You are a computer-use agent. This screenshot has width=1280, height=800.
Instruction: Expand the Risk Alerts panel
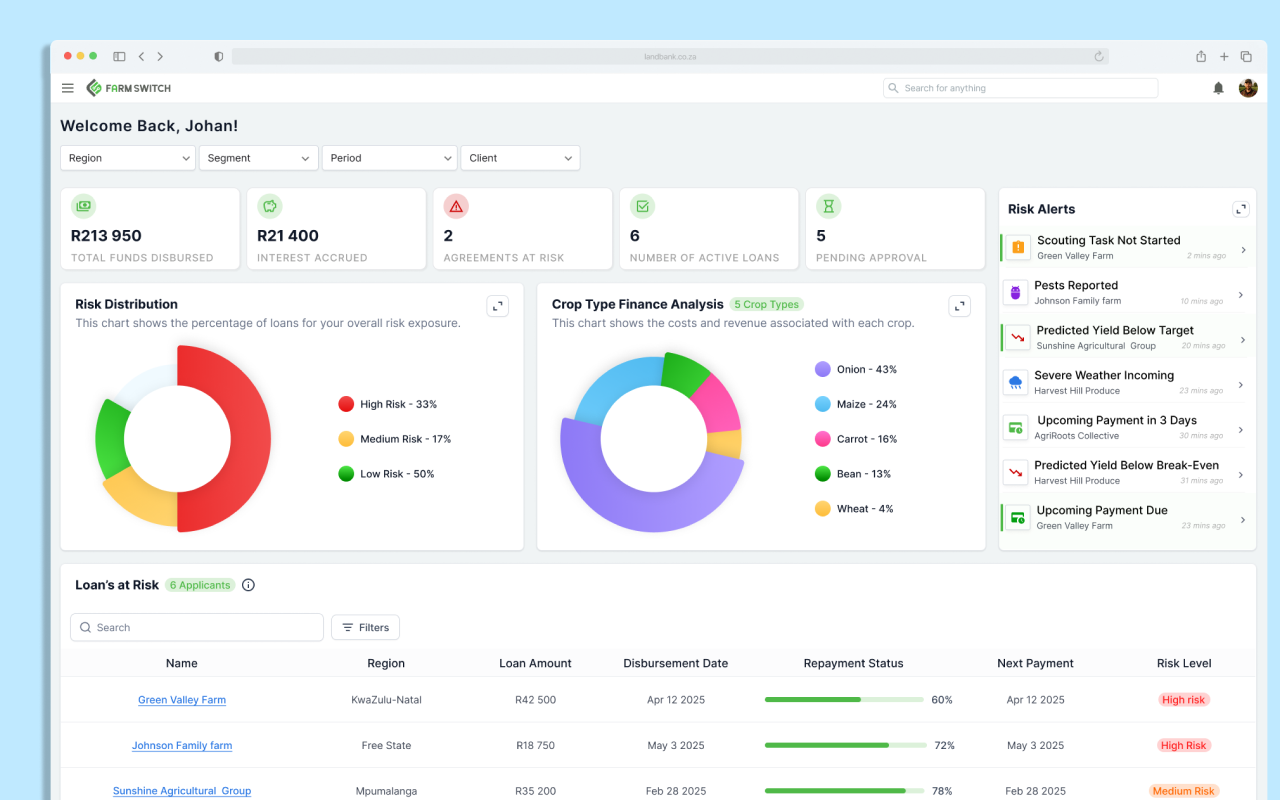[1241, 209]
